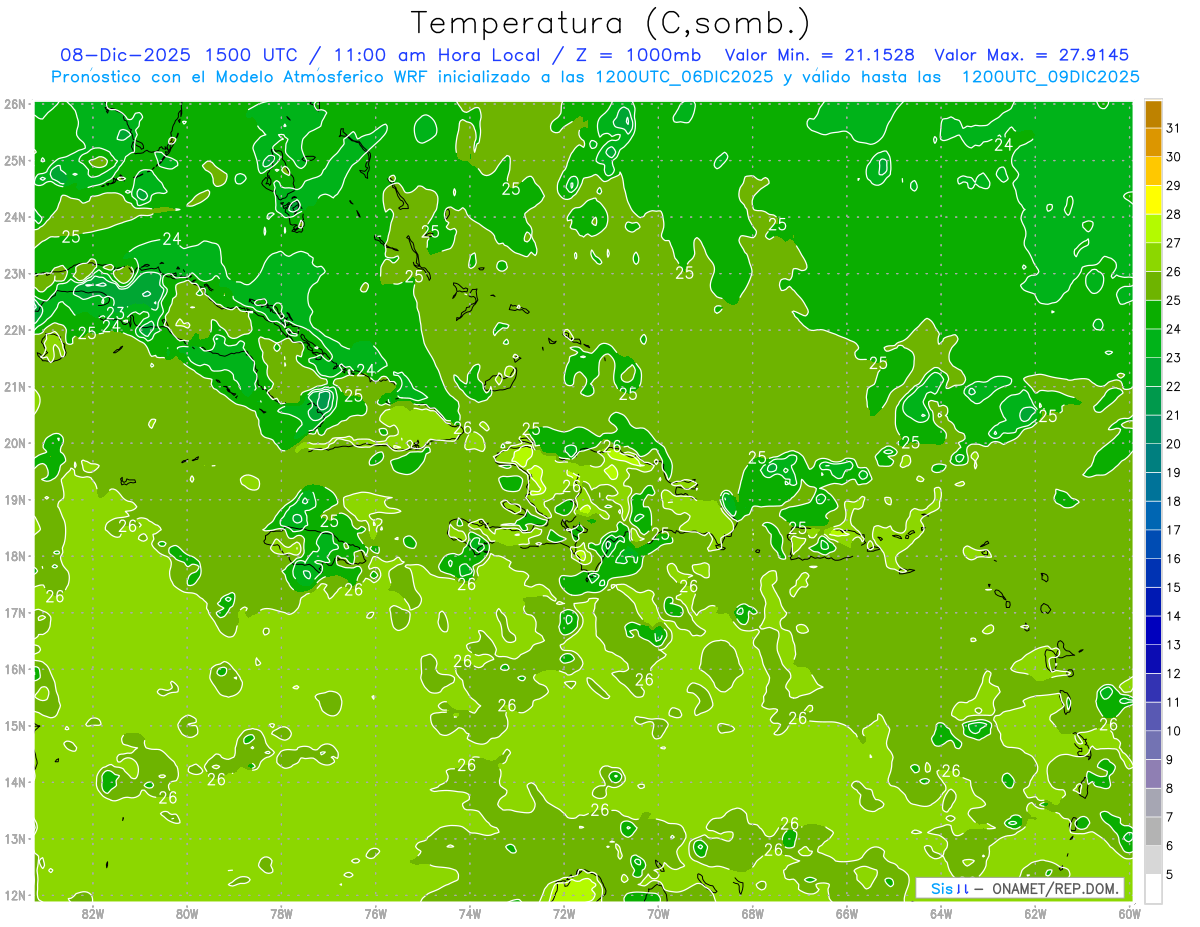1200x927 pixels.
Task: Select 'Valor Min. = 21.1528' text
Action: tap(819, 55)
